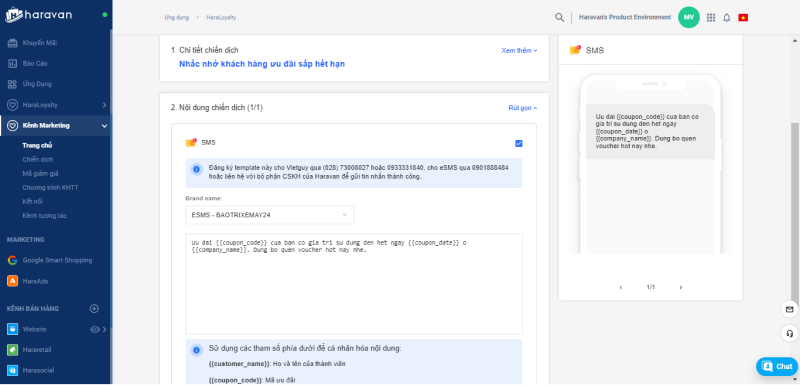Image resolution: width=800 pixels, height=385 pixels.
Task: Select Mã giảm giá menu item
Action: [x=40, y=173]
